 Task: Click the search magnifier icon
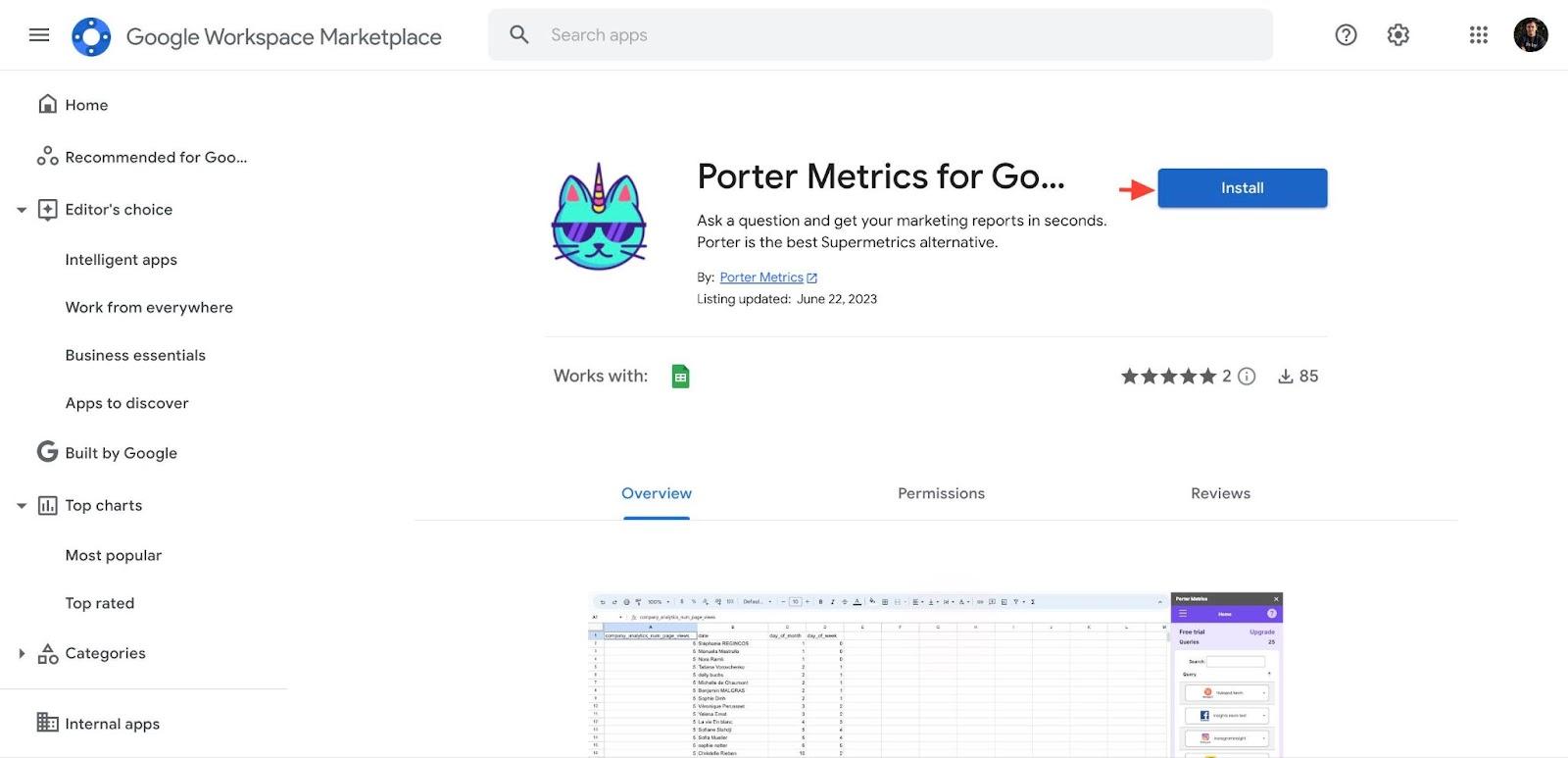[x=519, y=35]
